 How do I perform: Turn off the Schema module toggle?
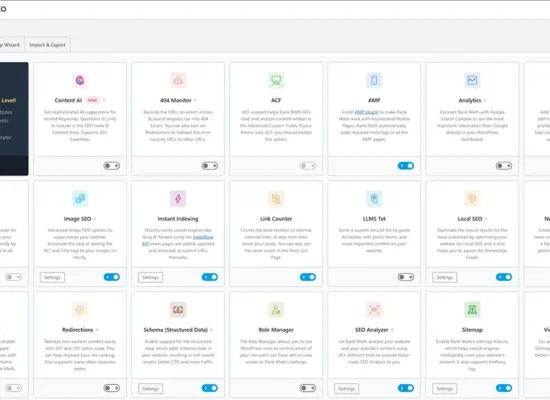210,388
